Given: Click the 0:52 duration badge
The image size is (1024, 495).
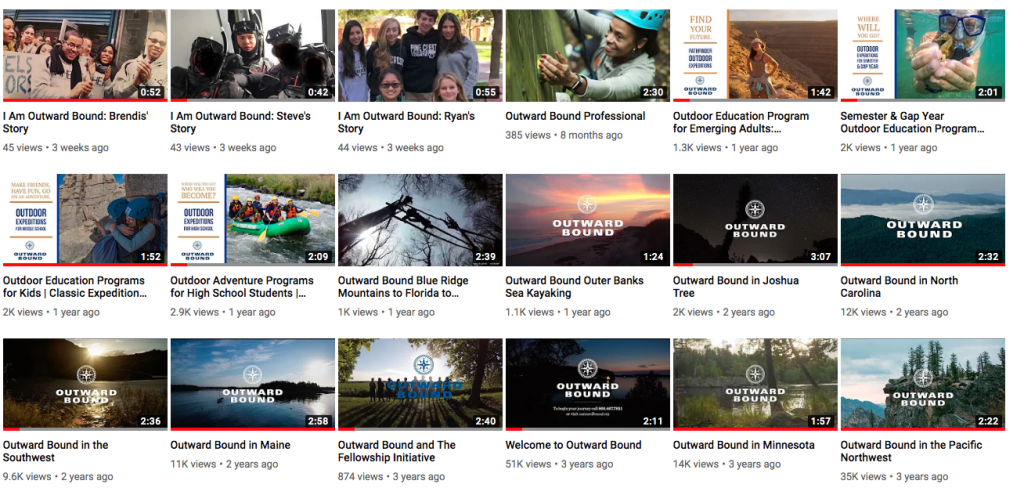Looking at the screenshot, I should (x=150, y=92).
